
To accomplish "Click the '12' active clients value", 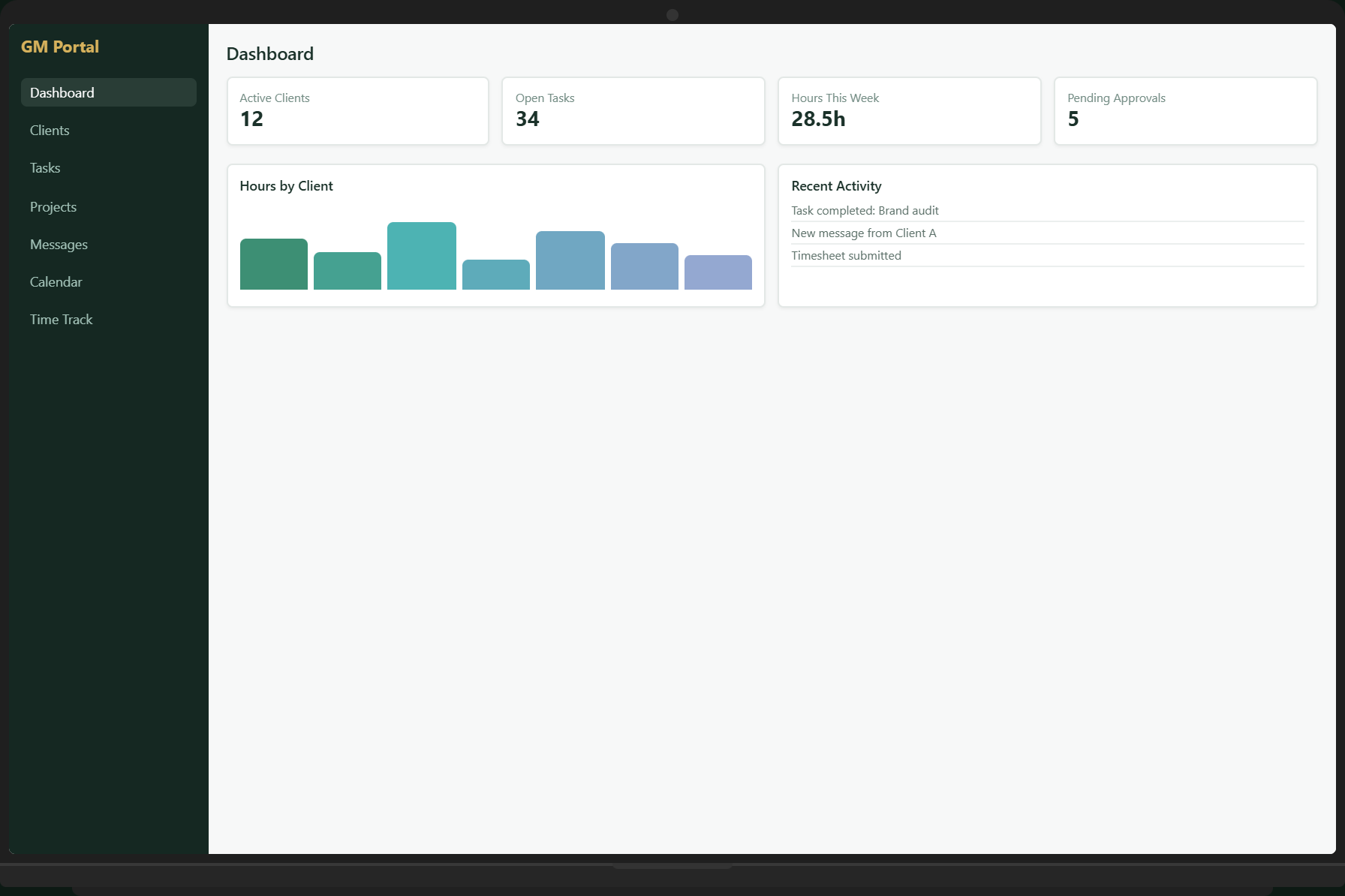I will pos(251,119).
